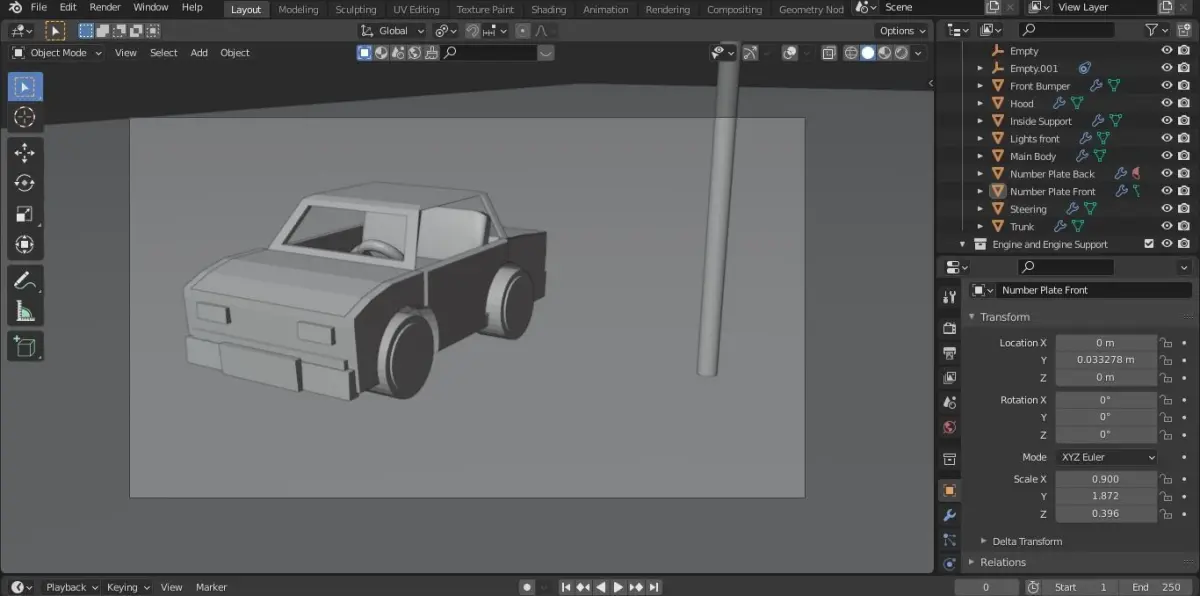Open the Scene properties tab
This screenshot has height=596, width=1200.
[949, 402]
